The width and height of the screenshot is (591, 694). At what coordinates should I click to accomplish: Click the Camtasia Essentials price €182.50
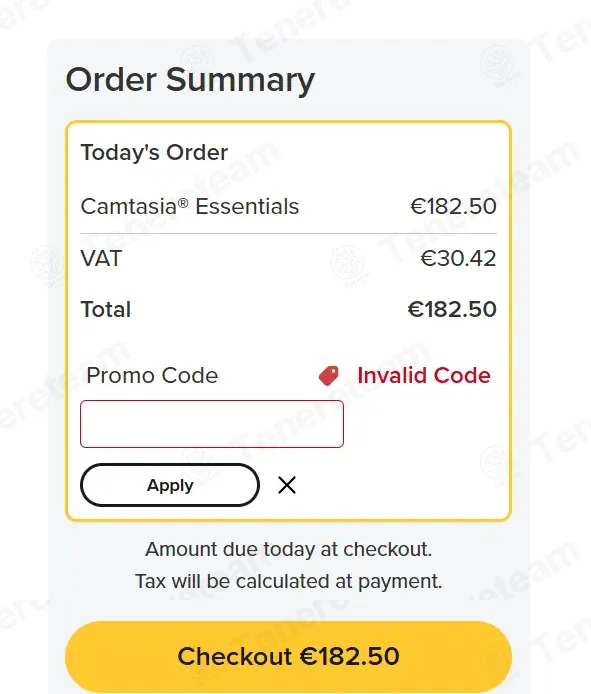point(453,206)
